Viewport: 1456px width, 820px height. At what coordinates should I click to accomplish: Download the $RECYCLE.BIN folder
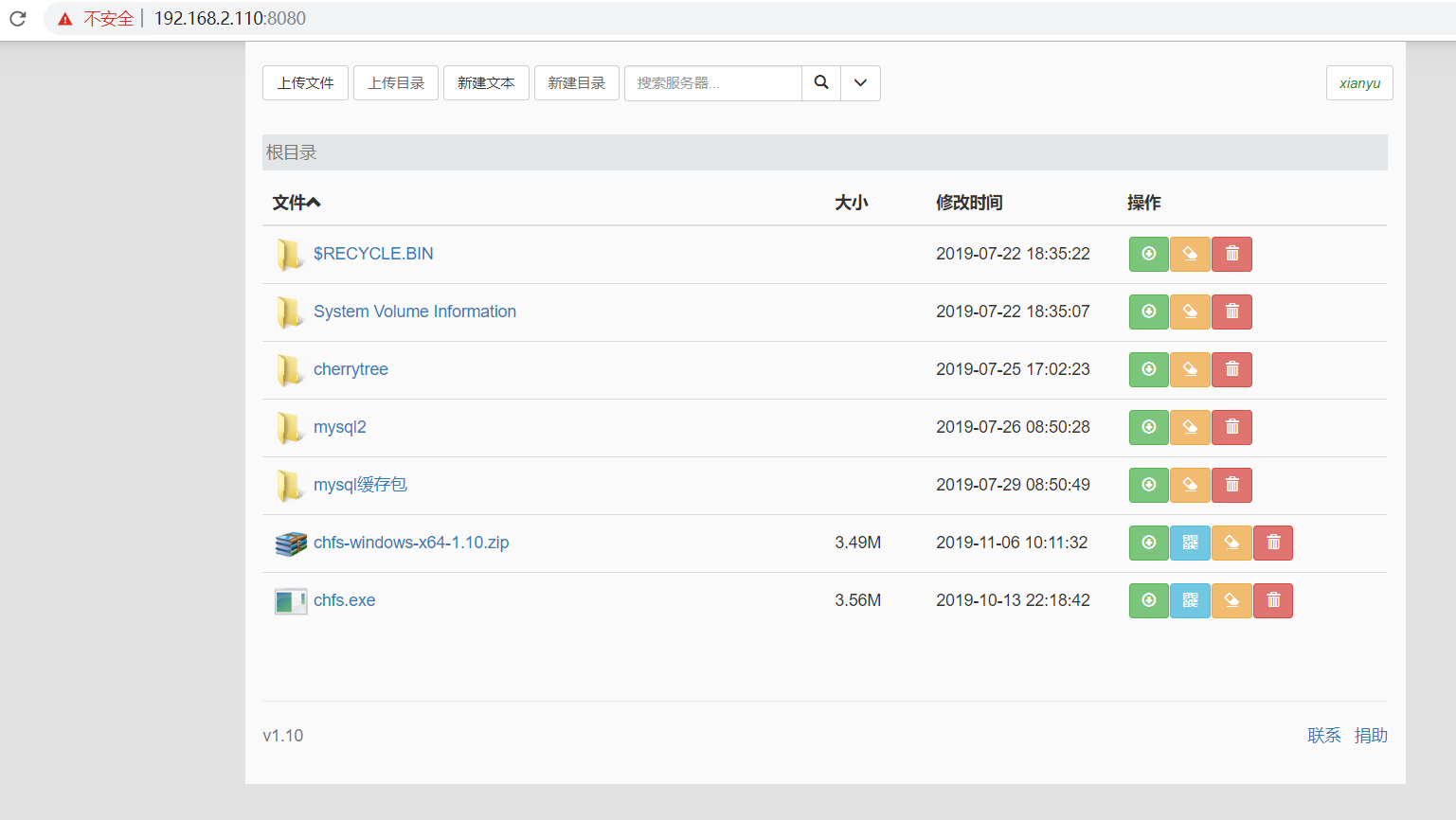(x=1148, y=254)
